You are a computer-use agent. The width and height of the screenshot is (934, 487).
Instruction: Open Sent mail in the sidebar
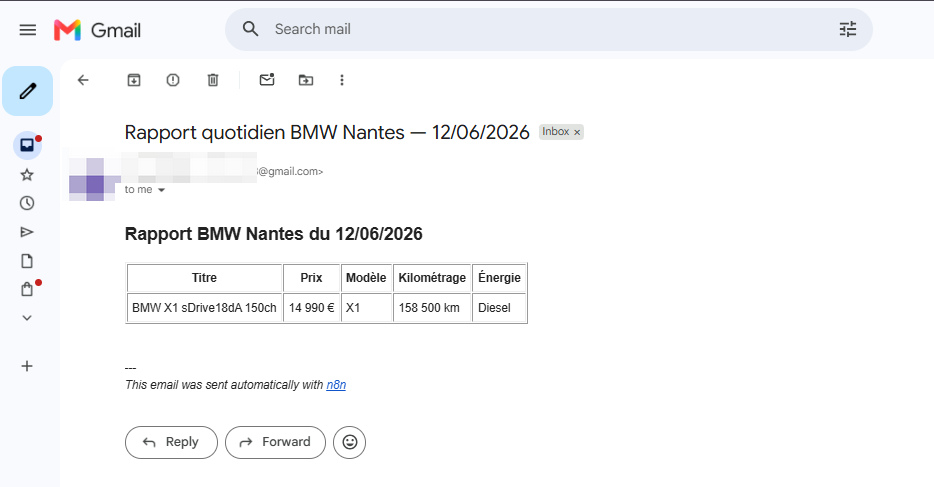27,232
